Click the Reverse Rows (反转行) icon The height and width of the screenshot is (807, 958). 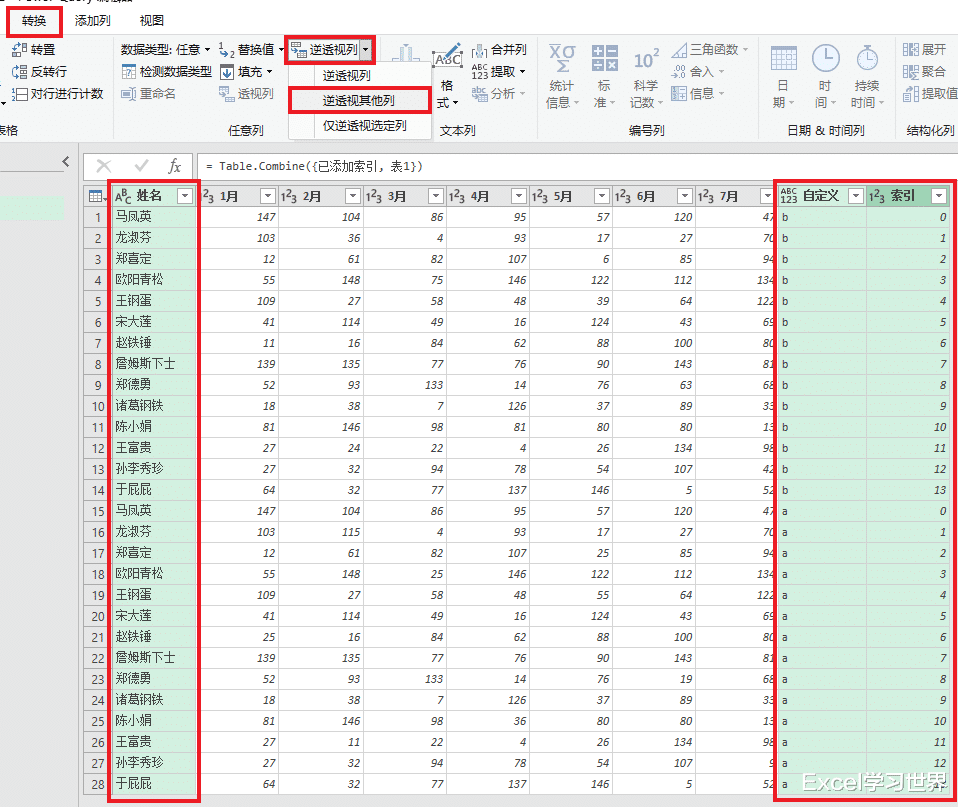[19, 72]
